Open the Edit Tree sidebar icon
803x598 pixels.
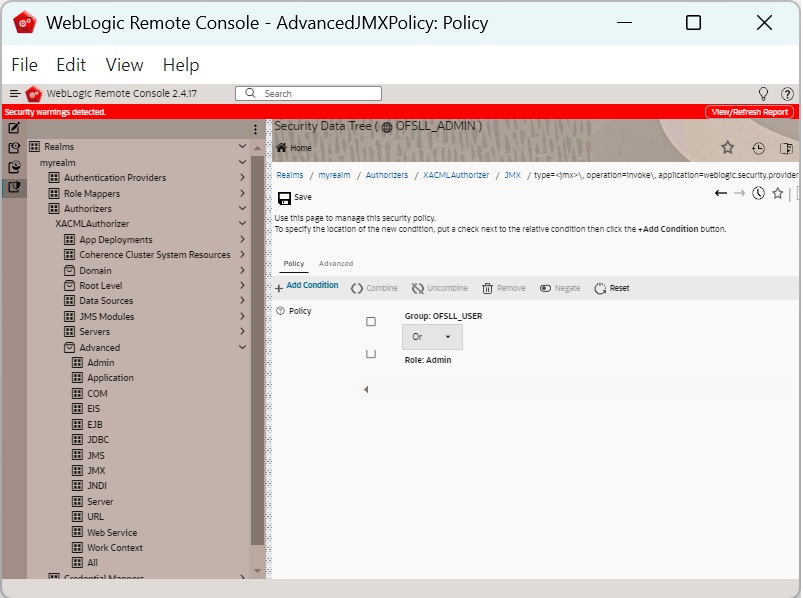coord(14,129)
